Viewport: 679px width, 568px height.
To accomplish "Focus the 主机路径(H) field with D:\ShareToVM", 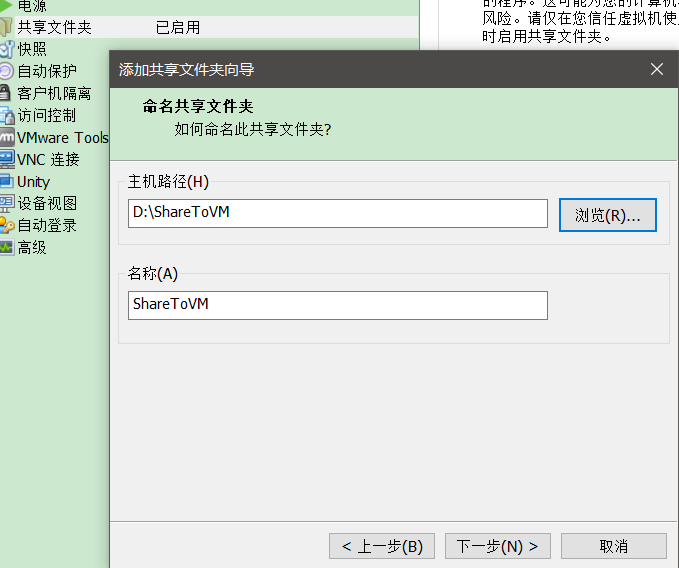I will [x=338, y=213].
